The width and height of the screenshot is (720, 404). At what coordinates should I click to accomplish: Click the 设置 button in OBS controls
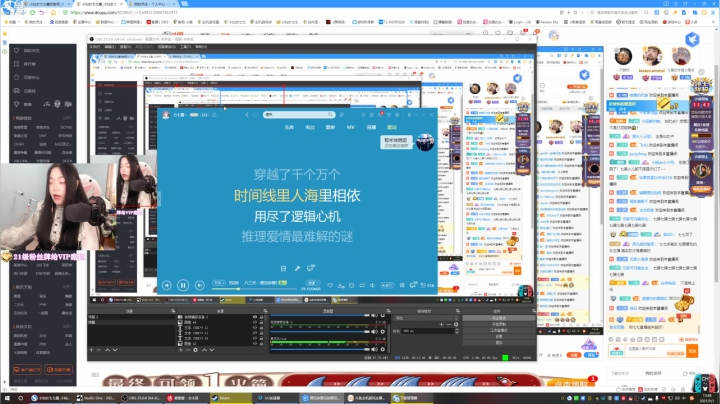tap(499, 336)
